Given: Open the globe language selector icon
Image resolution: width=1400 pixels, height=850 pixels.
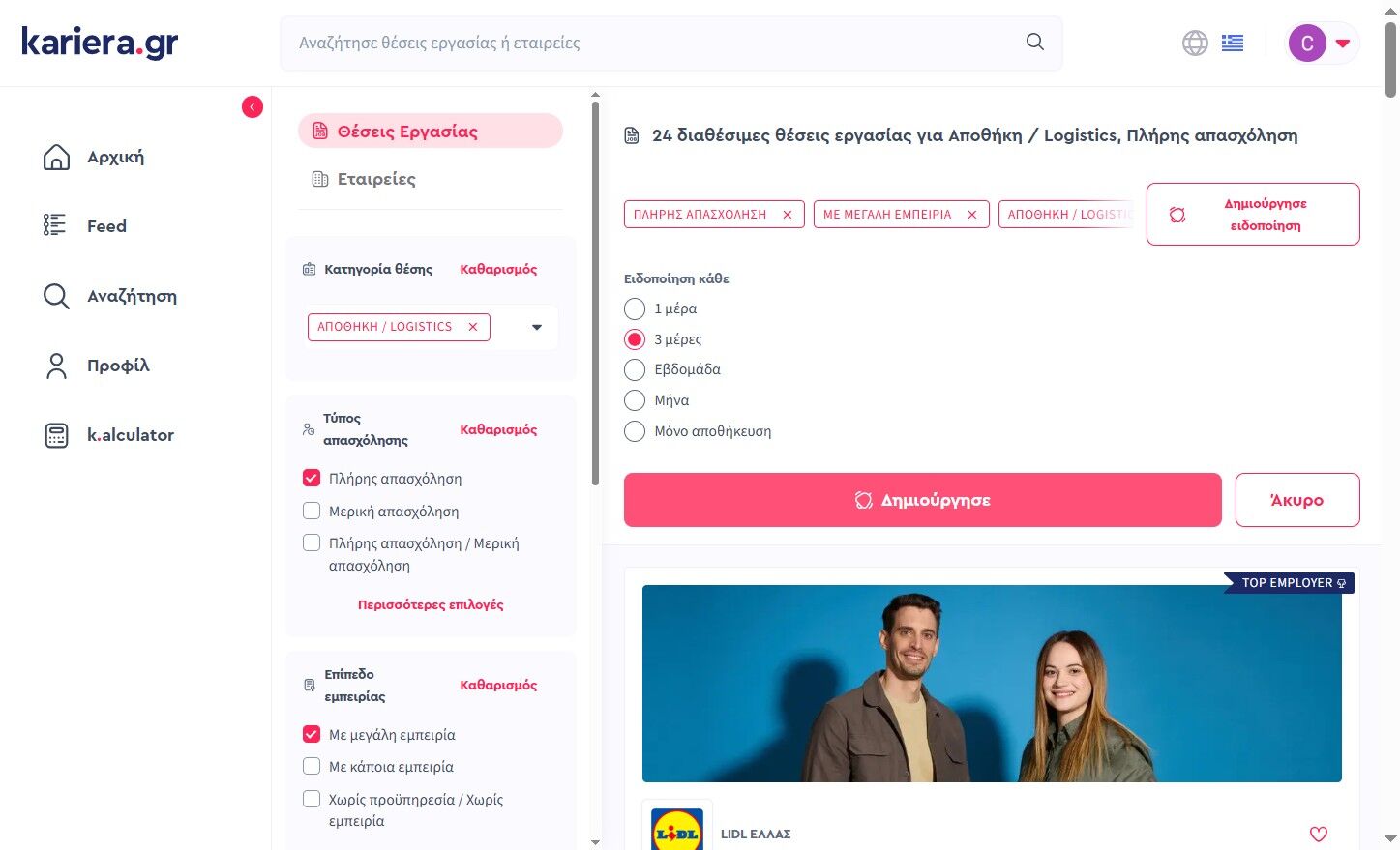Looking at the screenshot, I should [1195, 43].
